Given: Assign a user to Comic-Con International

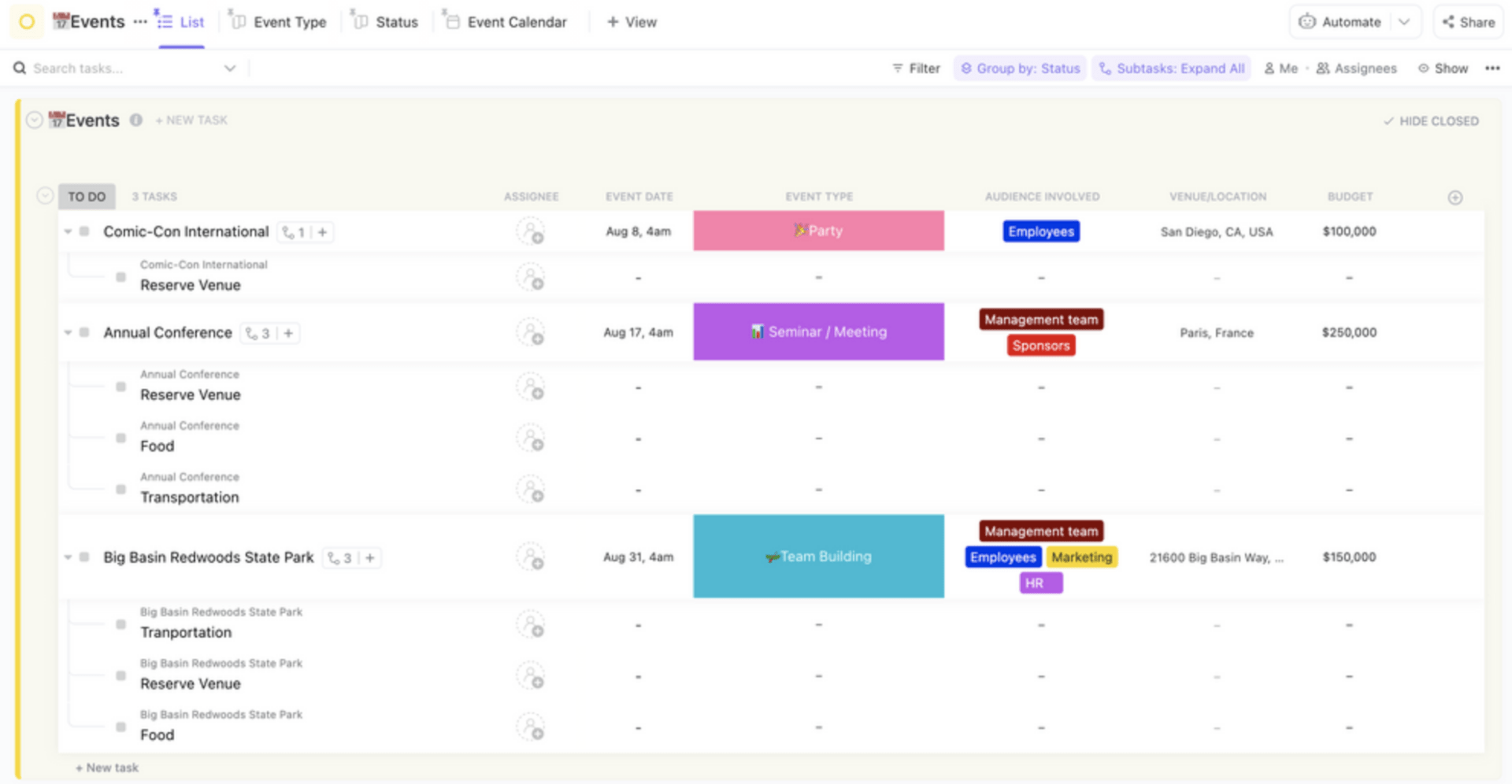Looking at the screenshot, I should click(530, 232).
